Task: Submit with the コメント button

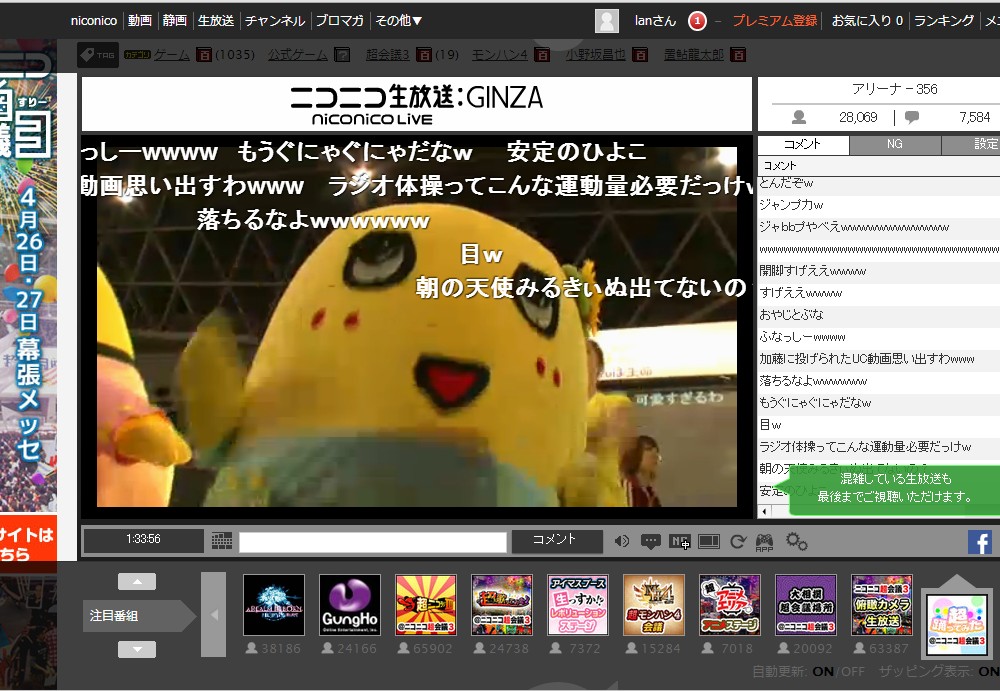Action: (x=557, y=540)
